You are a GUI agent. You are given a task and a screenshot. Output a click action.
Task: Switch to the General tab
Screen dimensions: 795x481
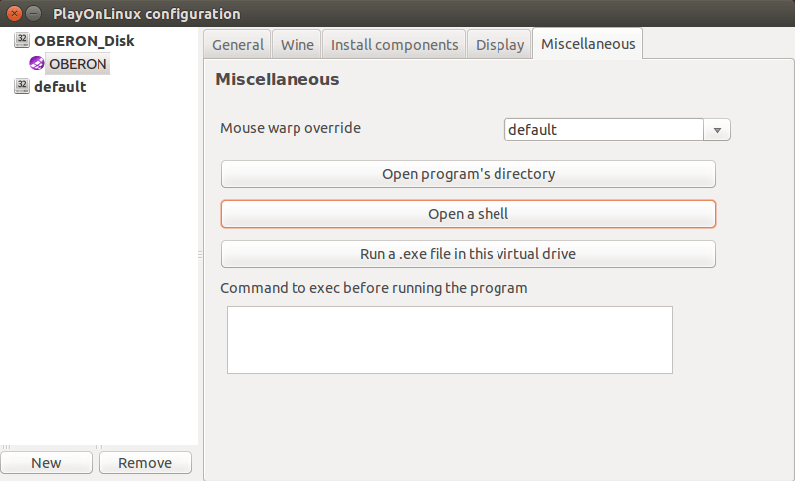tap(238, 44)
